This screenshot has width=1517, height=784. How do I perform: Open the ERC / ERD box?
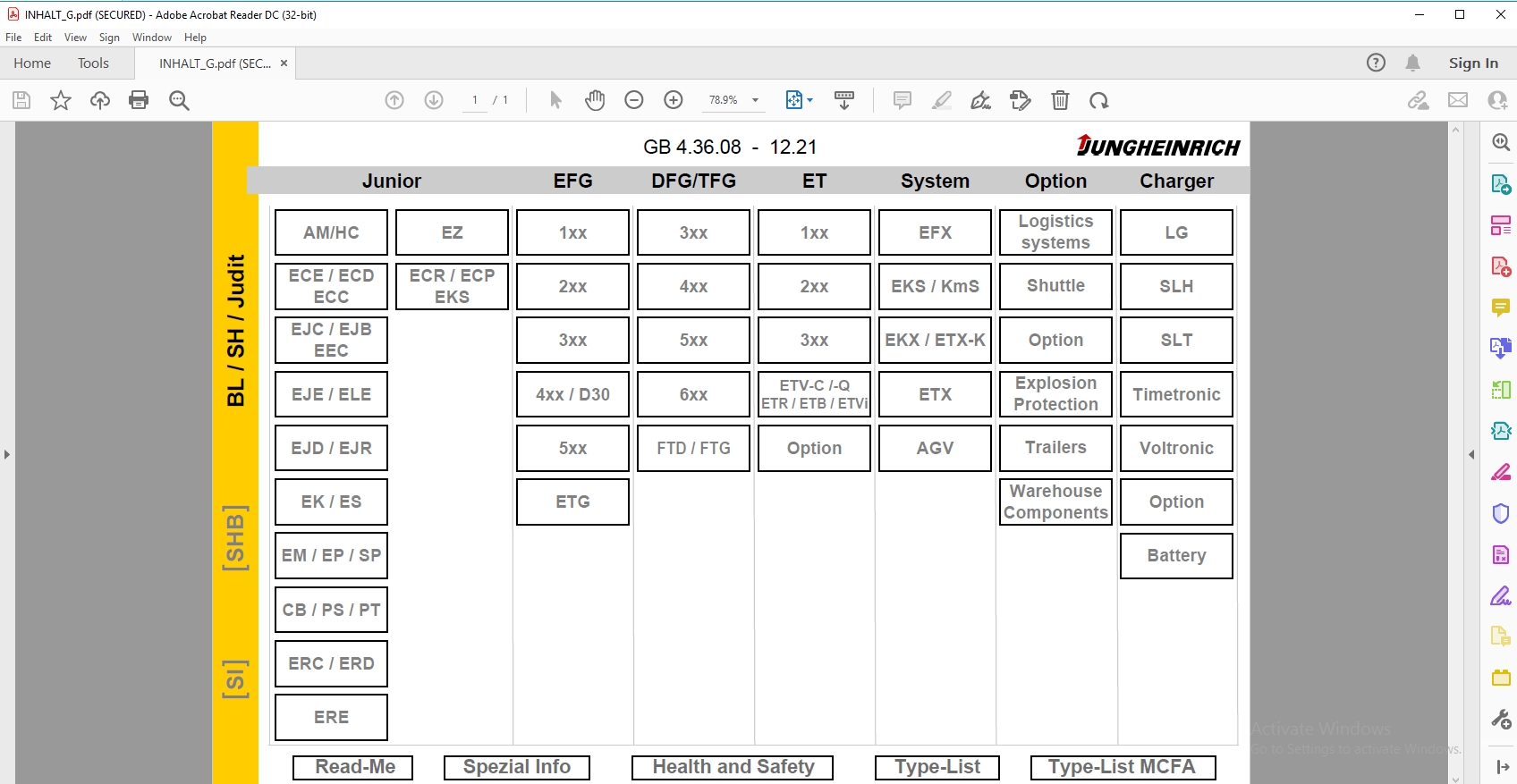point(331,663)
